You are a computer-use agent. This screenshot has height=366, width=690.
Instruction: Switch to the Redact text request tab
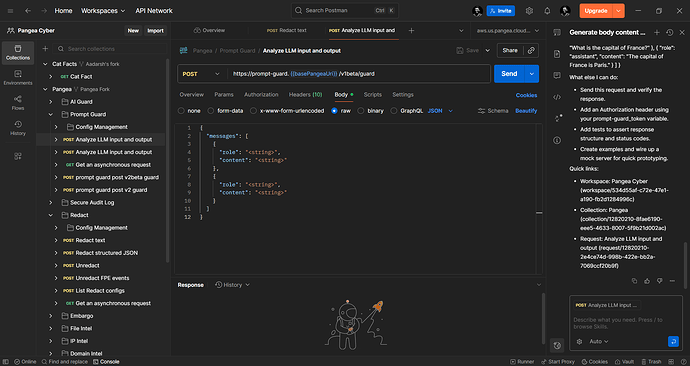tap(287, 30)
